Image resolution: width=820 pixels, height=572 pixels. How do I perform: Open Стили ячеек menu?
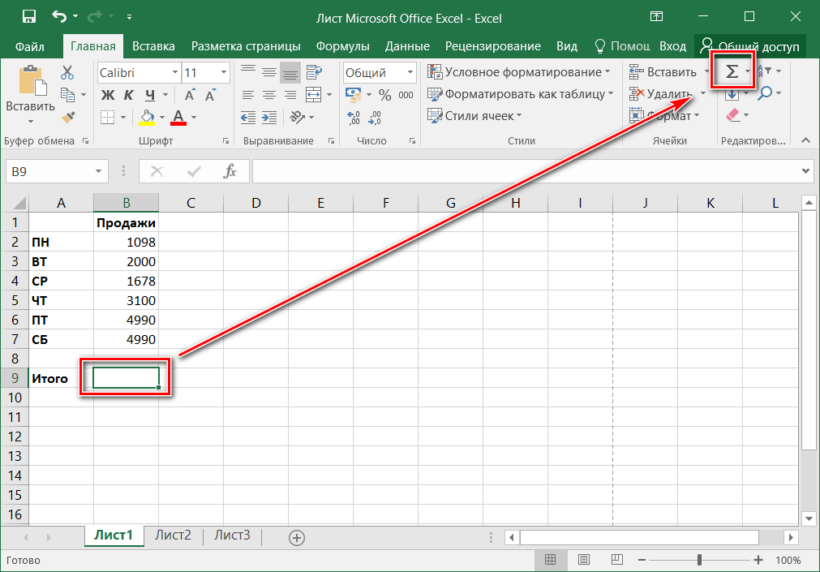pos(474,116)
